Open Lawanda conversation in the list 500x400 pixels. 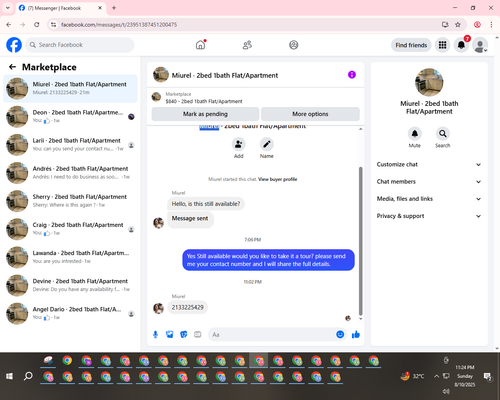coord(70,257)
